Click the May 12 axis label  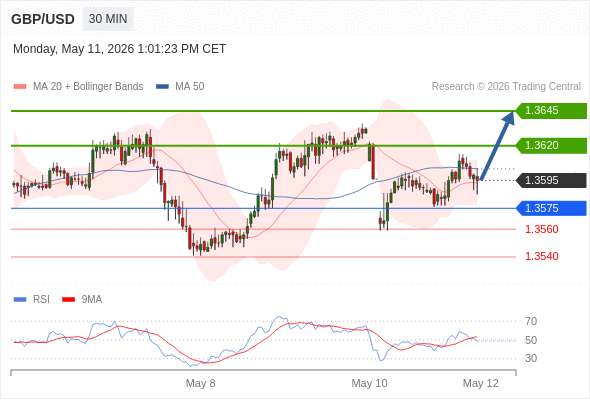coord(481,383)
